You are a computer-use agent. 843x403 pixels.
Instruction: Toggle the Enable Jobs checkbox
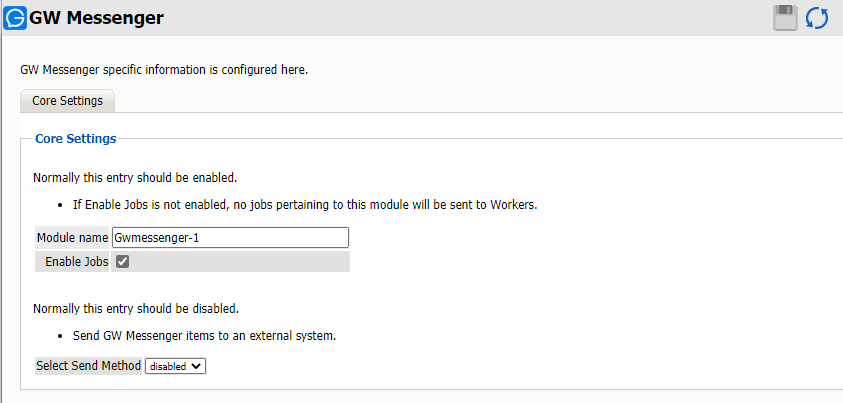click(122, 262)
